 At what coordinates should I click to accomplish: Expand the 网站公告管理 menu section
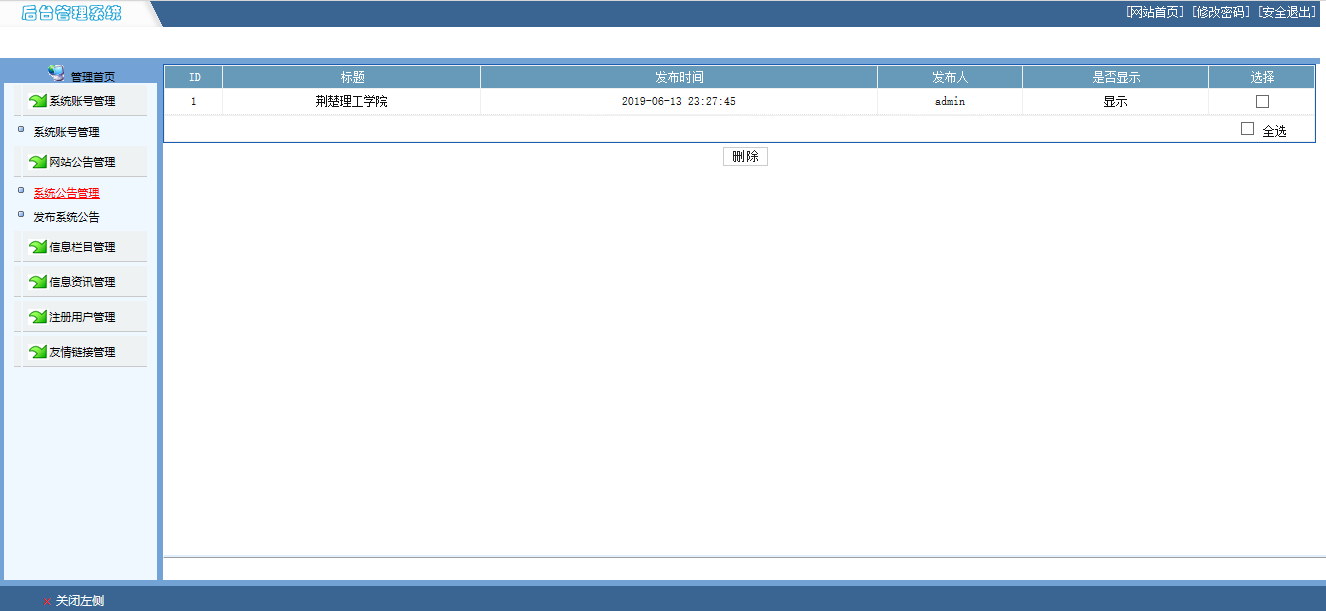click(x=82, y=162)
